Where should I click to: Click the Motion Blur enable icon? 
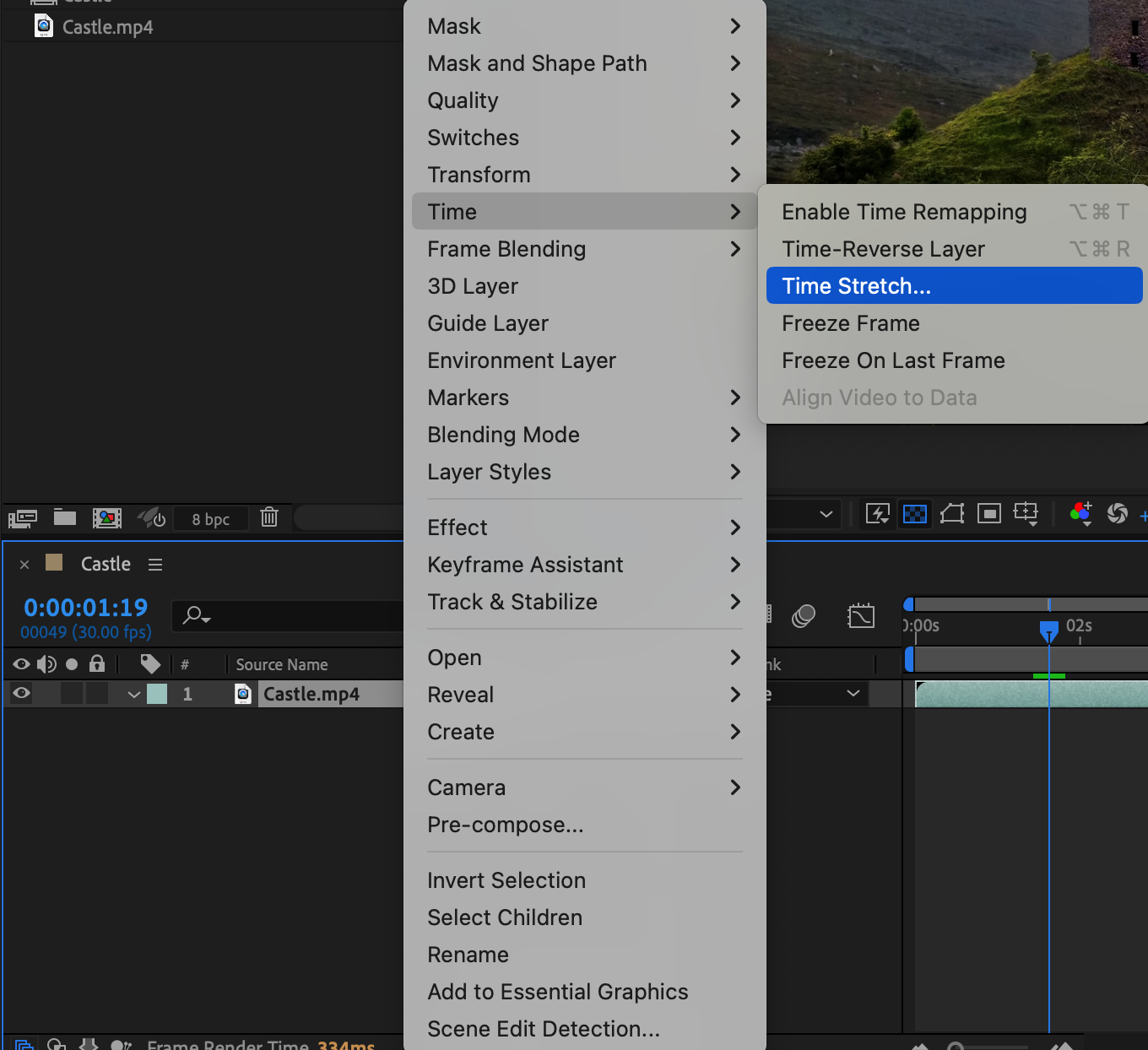(x=804, y=616)
